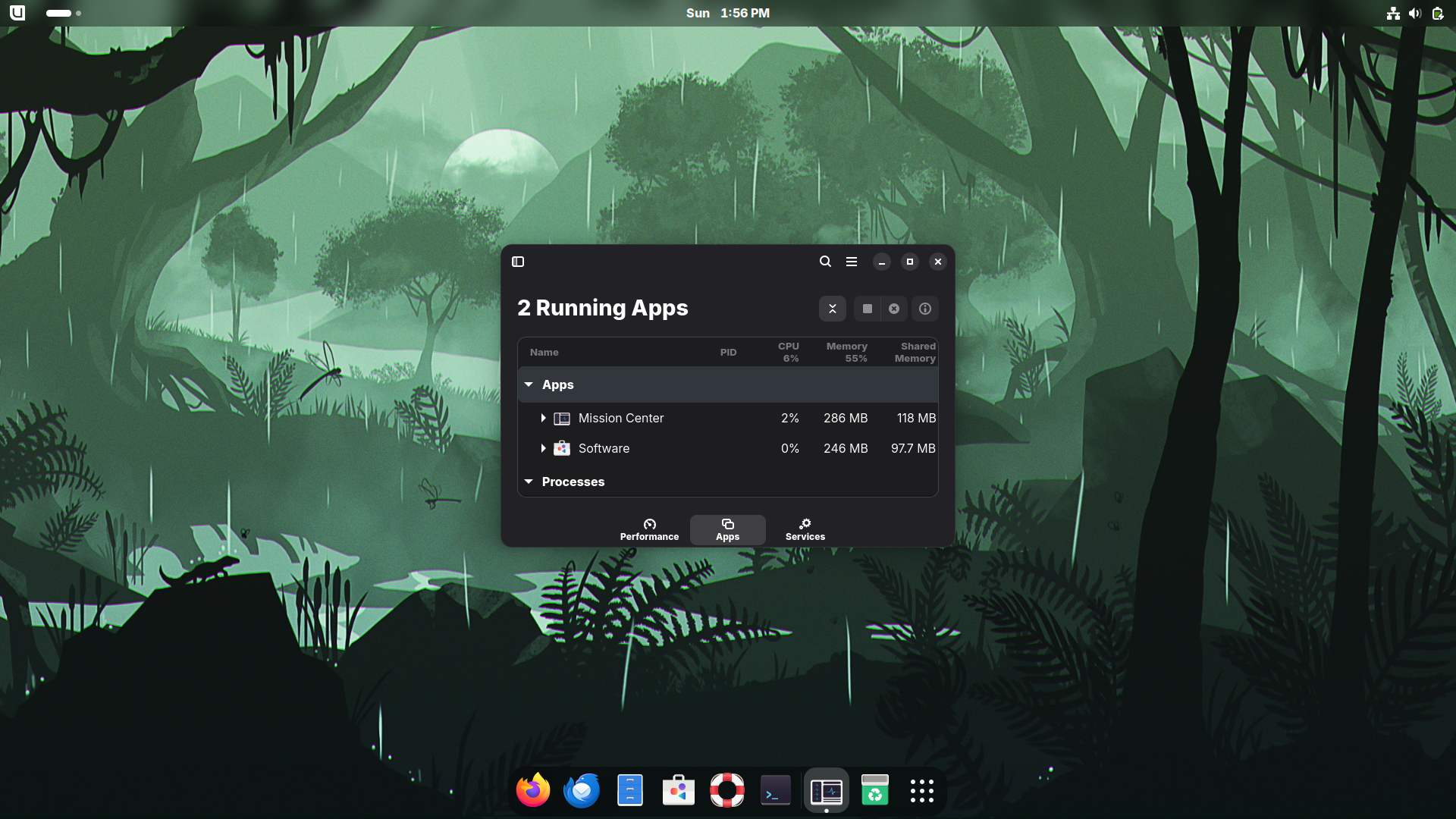Screen dimensions: 1456x819
Task: Click the 97.7 MB shared memory value
Action: point(913,448)
